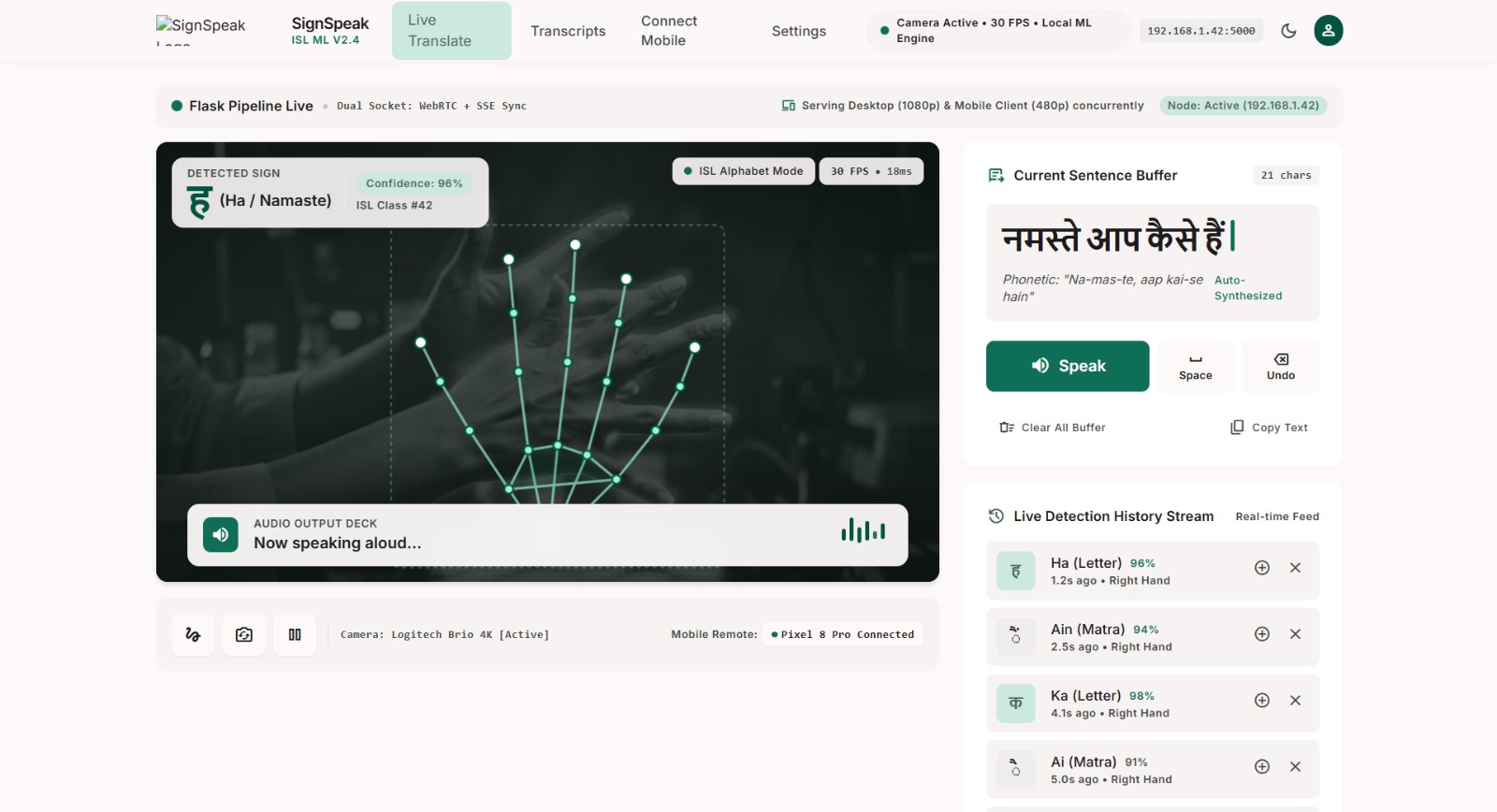This screenshot has height=812, width=1497.
Task: Remove the Ain (Matra) history entry
Action: 1296,634
